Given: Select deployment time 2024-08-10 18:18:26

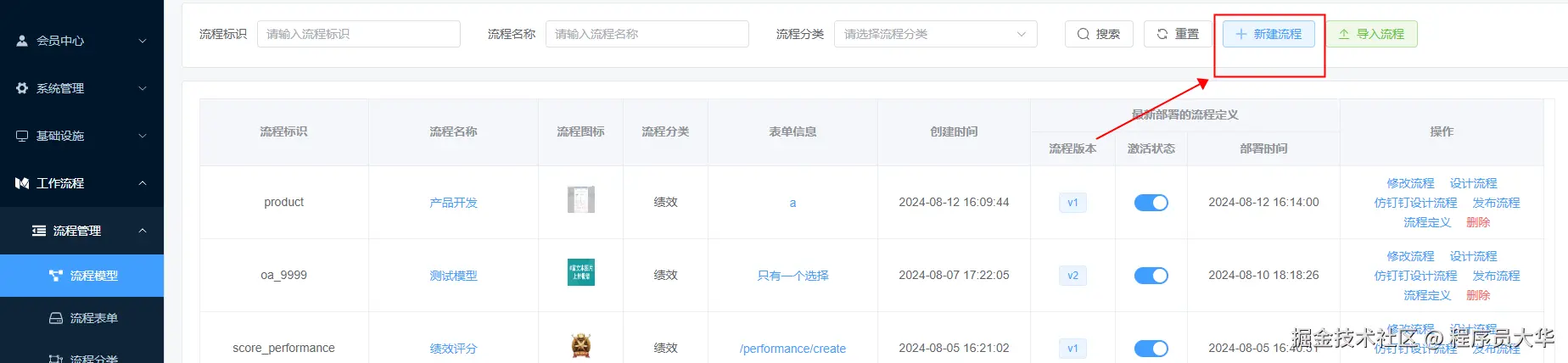Looking at the screenshot, I should [1264, 276].
